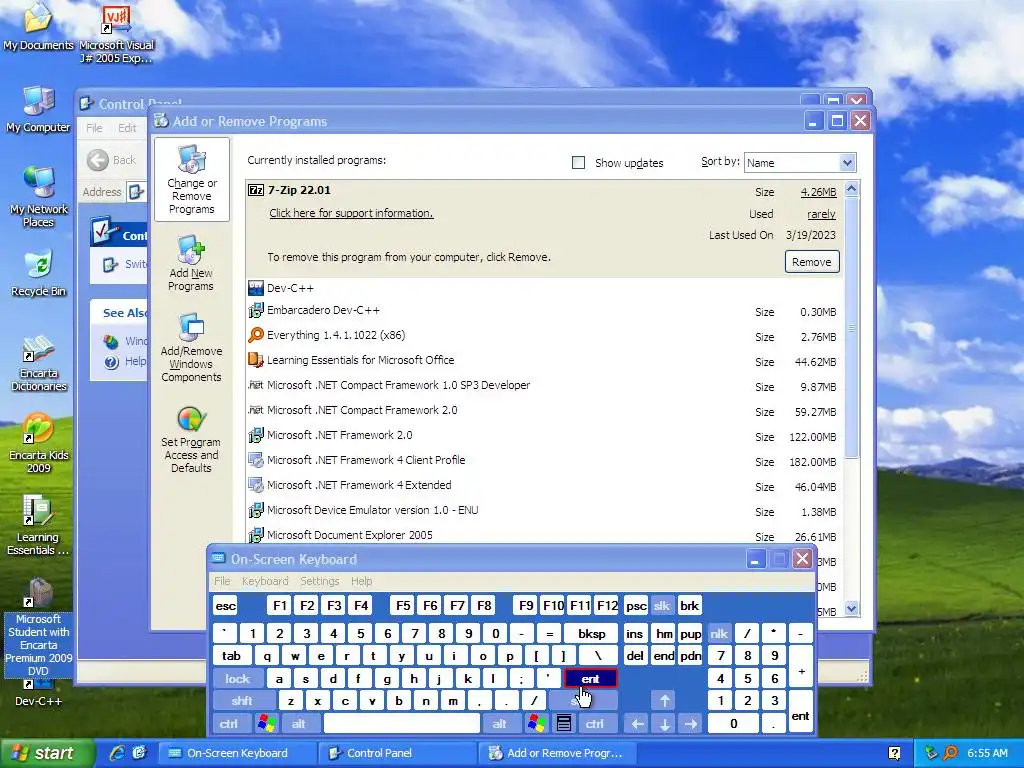The width and height of the screenshot is (1024, 768).
Task: Click the bksp key on keyboard
Action: [592, 633]
